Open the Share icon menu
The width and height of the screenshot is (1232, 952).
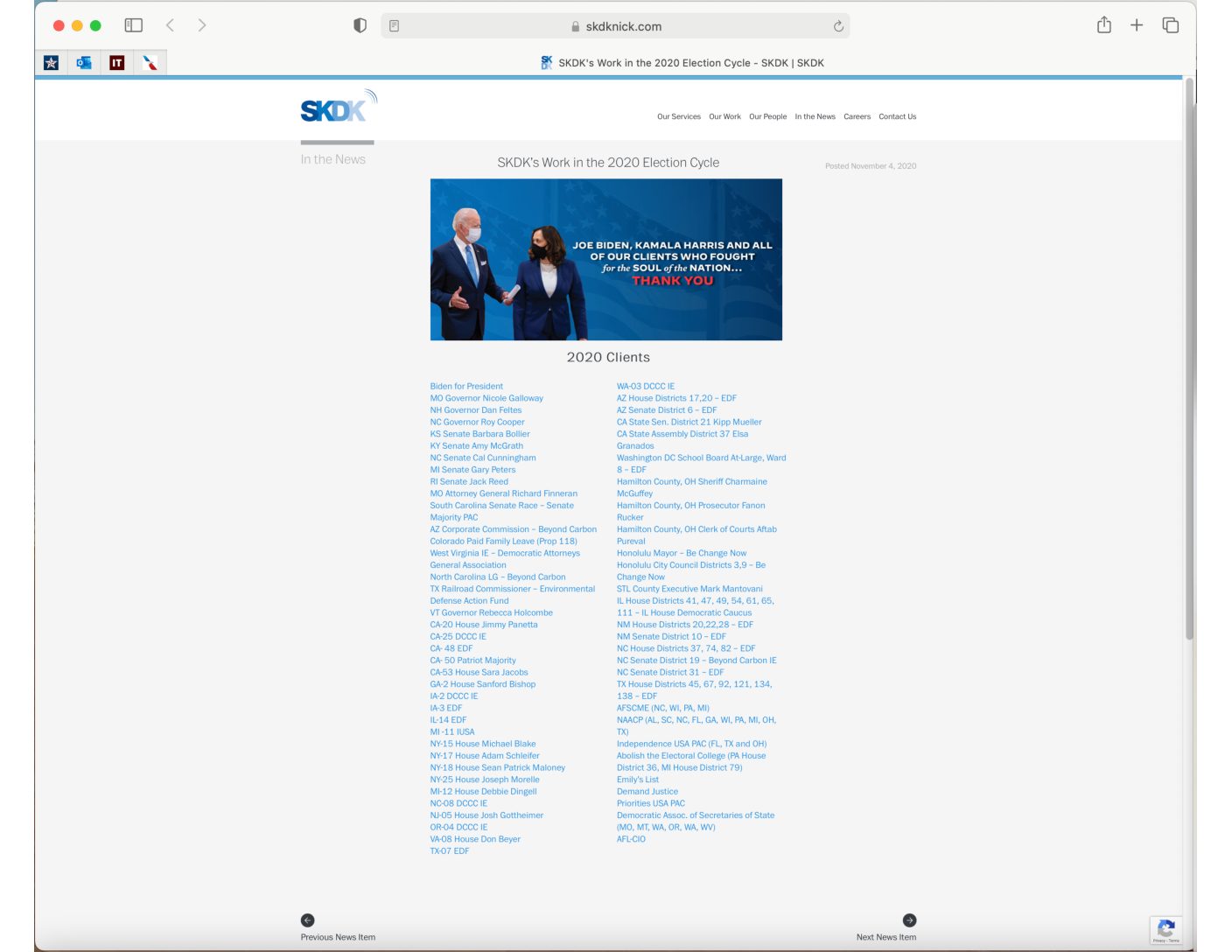click(1104, 25)
